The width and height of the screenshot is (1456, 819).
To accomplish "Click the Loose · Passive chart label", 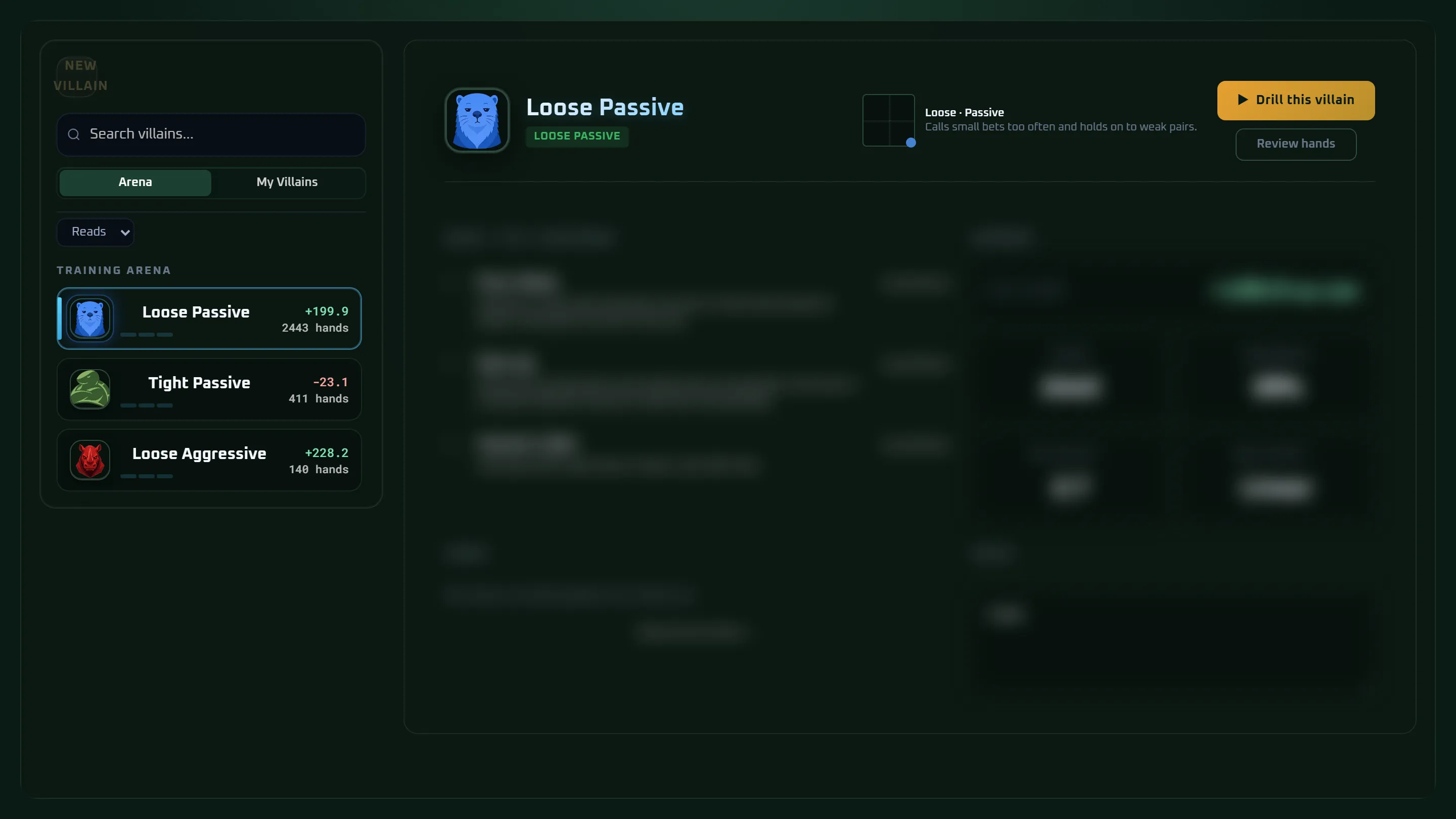I will pyautogui.click(x=964, y=112).
